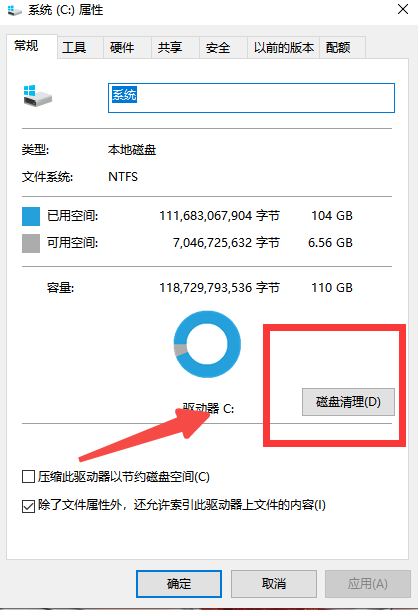Click the 本地磁盘 type value
Viewport: 418px width, 610px height.
(x=132, y=150)
